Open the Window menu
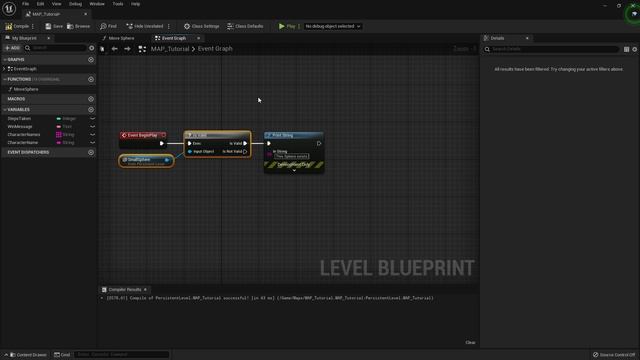This screenshot has height=360, width=640. (97, 4)
